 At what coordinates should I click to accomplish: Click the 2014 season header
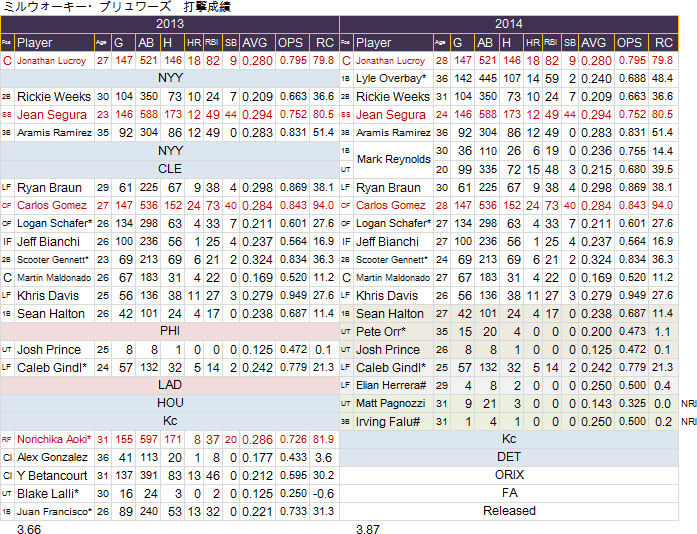[509, 24]
